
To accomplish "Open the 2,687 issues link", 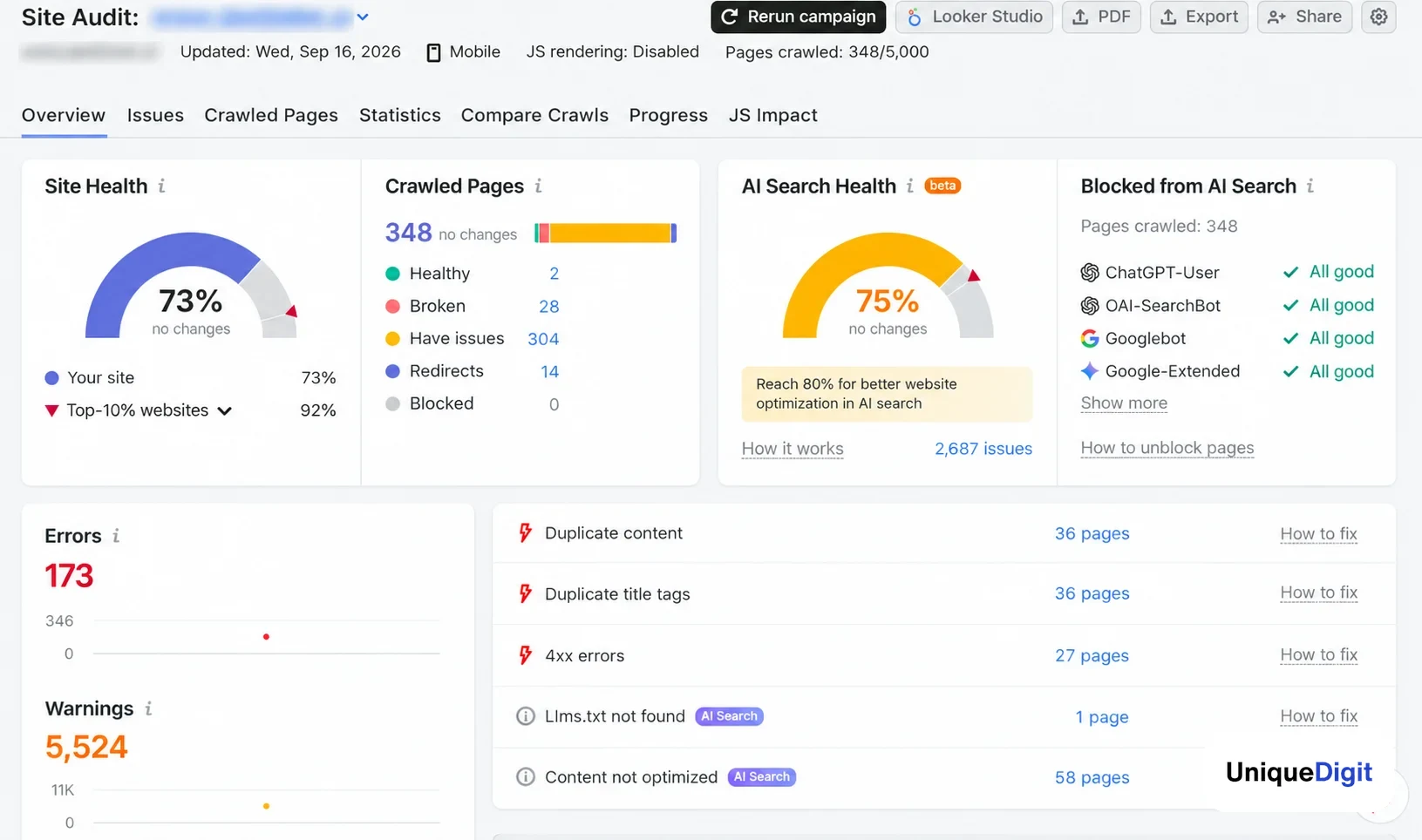I will pyautogui.click(x=983, y=449).
